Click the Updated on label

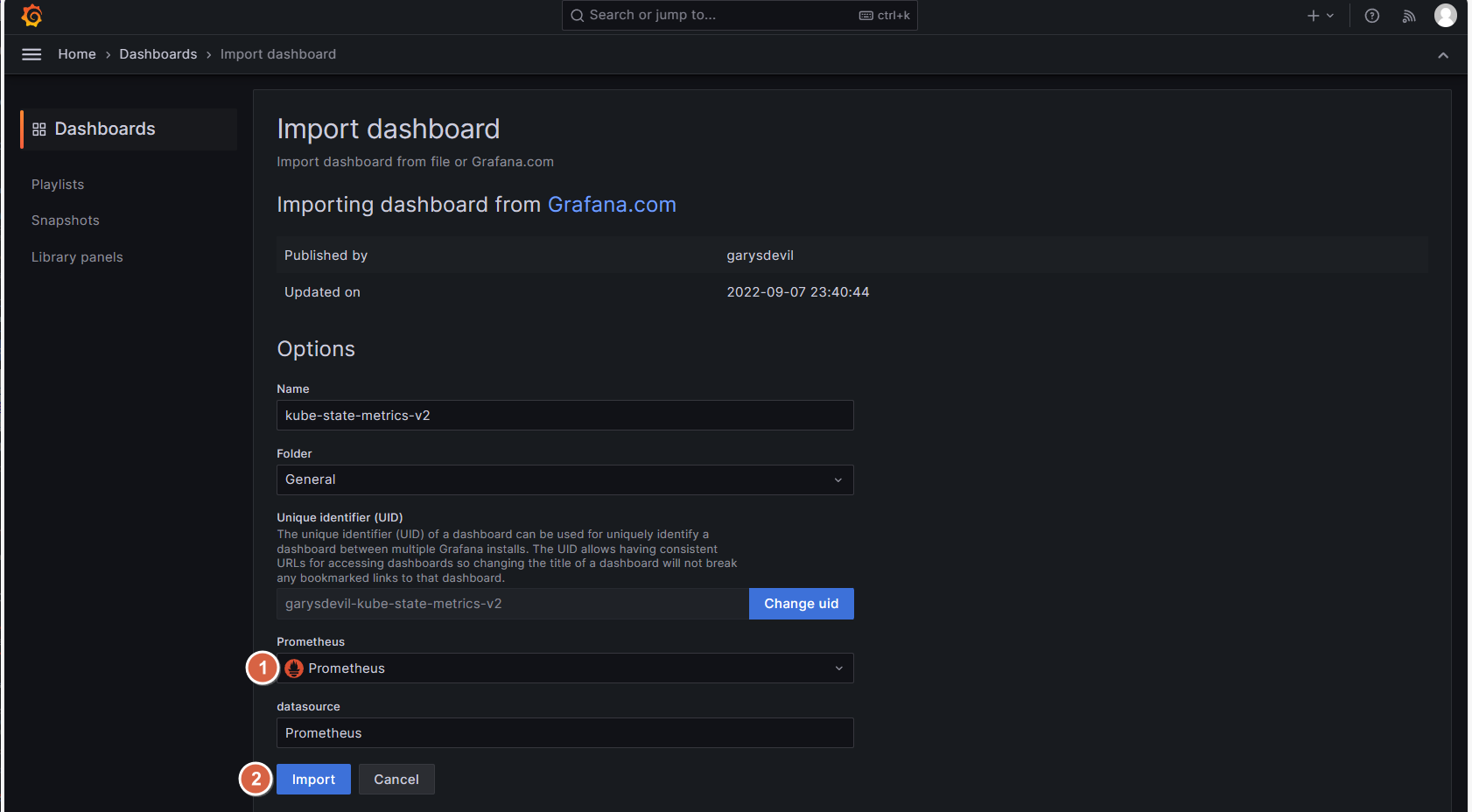click(x=322, y=292)
